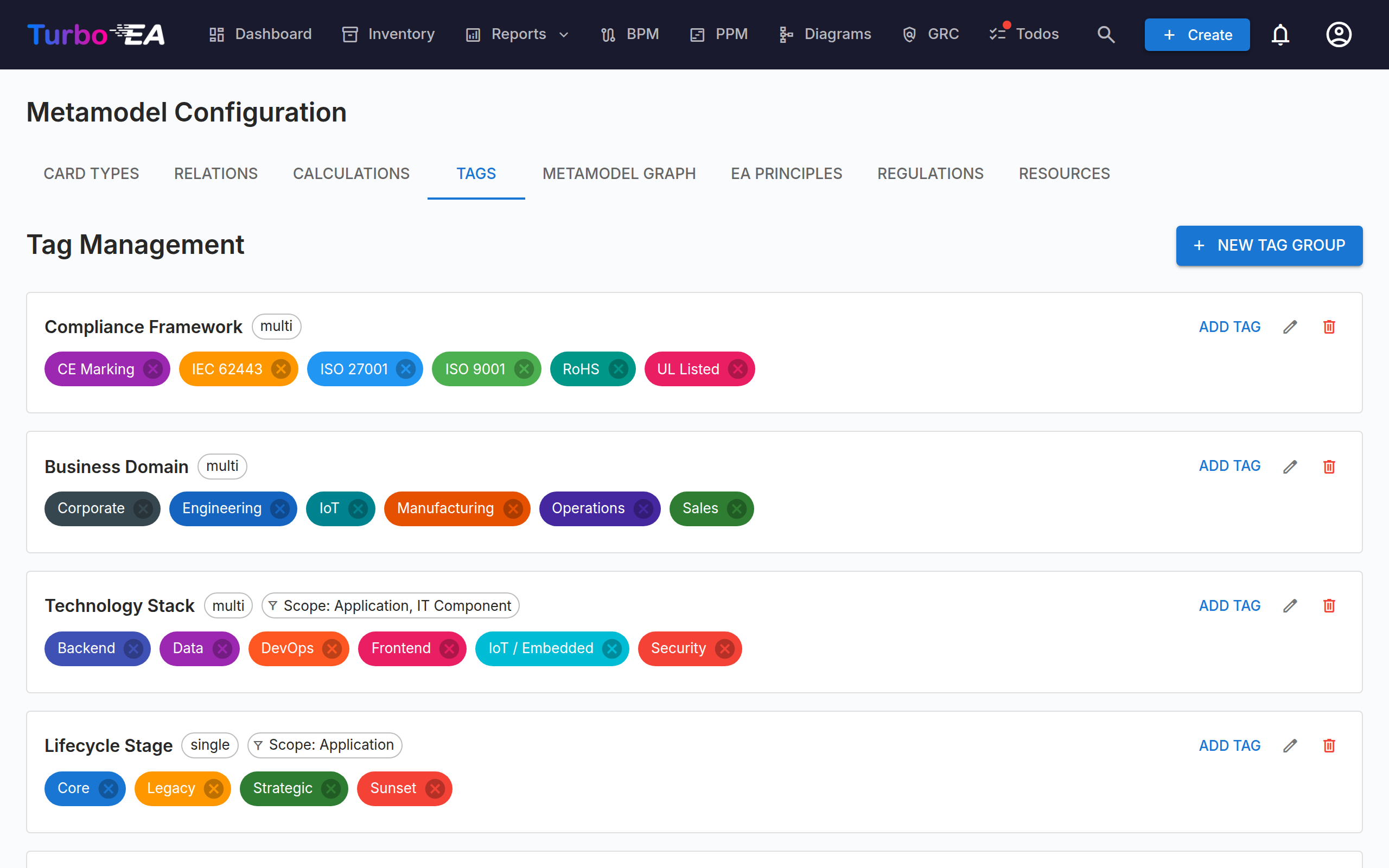This screenshot has height=868, width=1389.
Task: Remove the Manufacturing tag
Action: click(x=513, y=509)
